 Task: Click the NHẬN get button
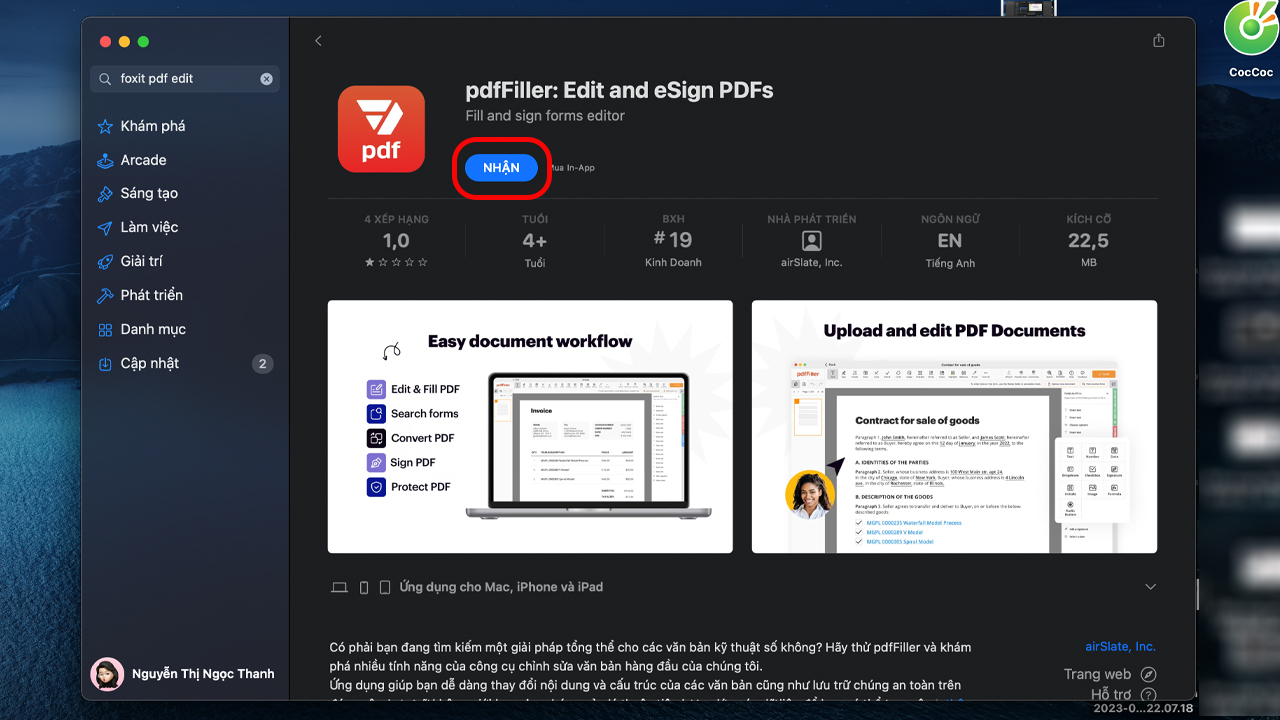[x=501, y=168]
